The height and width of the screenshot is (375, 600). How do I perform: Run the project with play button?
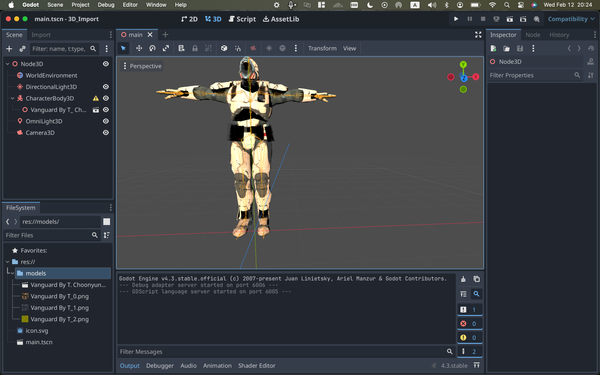coord(456,19)
